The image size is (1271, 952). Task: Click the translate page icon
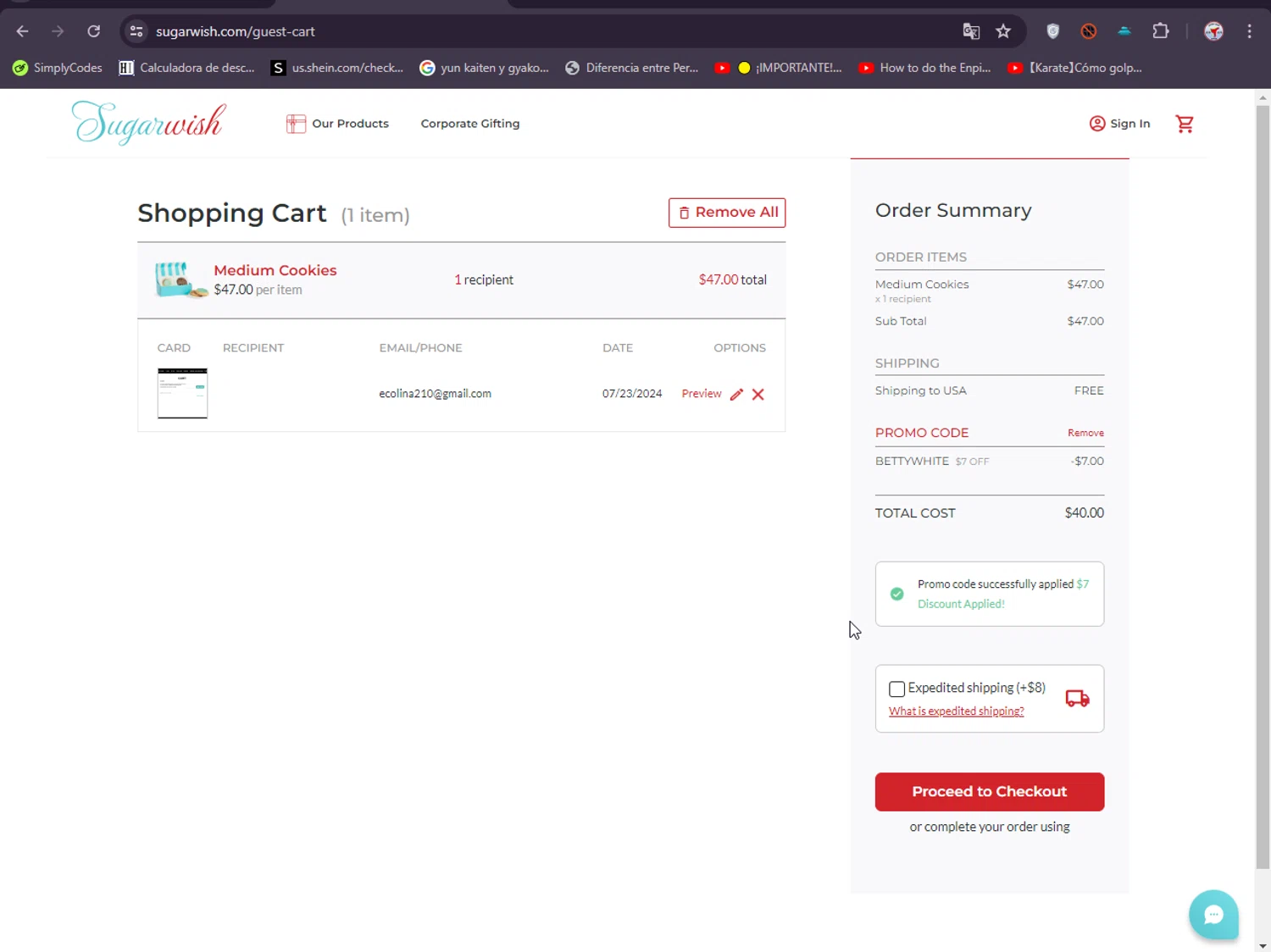971,31
